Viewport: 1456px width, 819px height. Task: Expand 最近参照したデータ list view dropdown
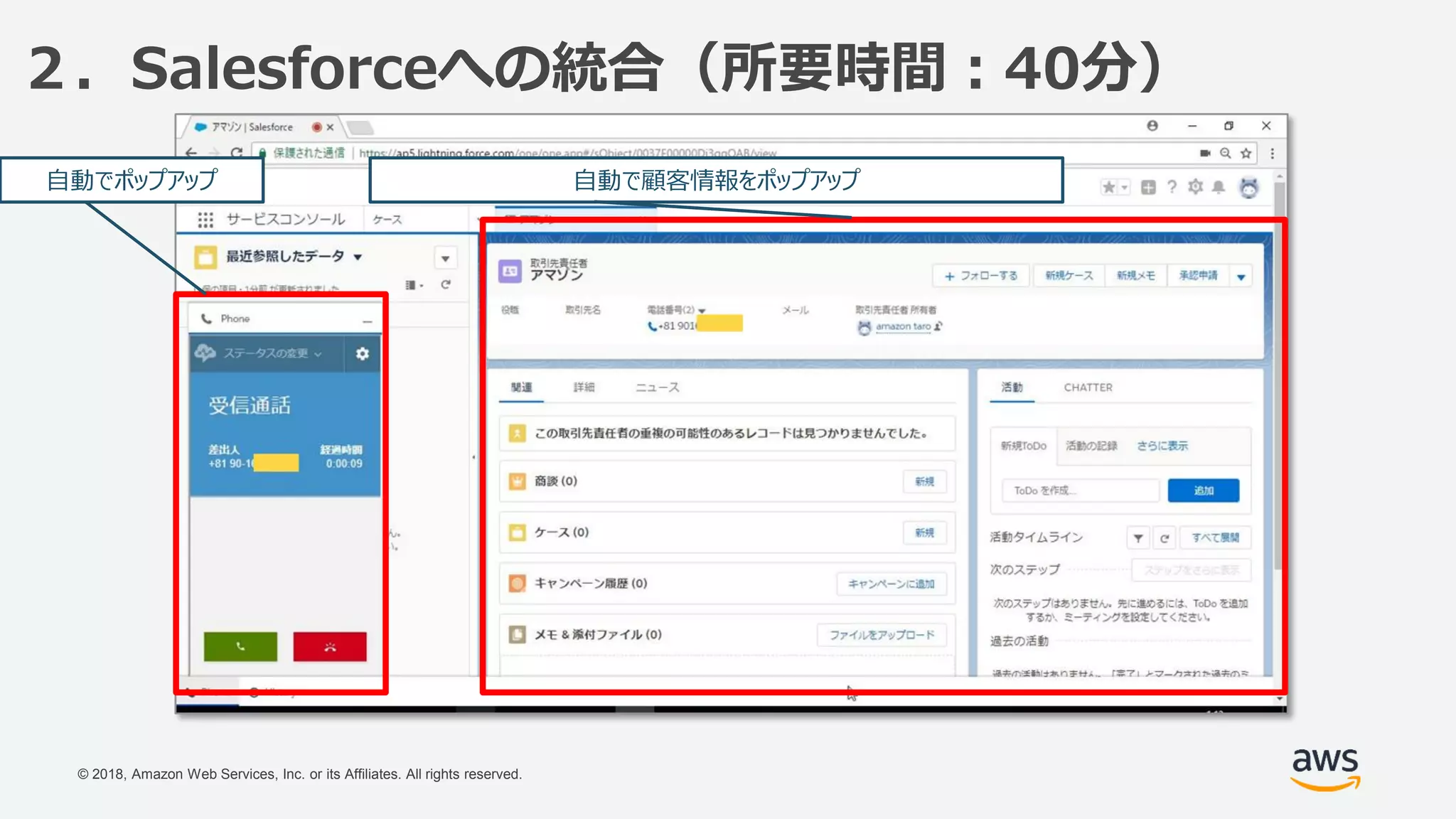point(358,257)
